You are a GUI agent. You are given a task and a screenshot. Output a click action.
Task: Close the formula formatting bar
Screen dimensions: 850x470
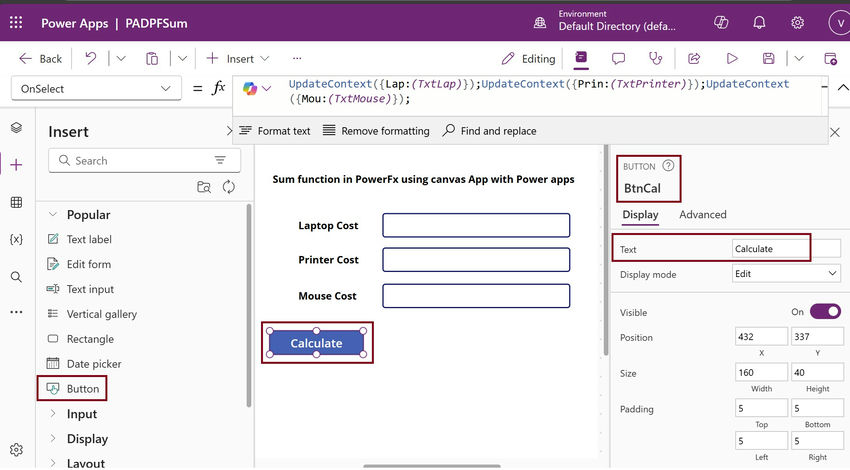[x=835, y=132]
